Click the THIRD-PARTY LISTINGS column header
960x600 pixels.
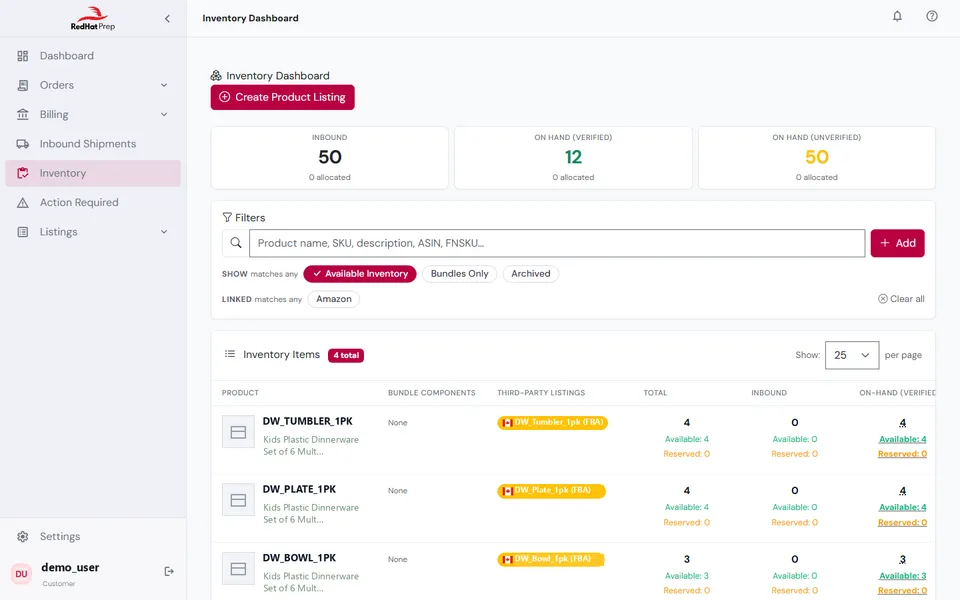pyautogui.click(x=541, y=392)
